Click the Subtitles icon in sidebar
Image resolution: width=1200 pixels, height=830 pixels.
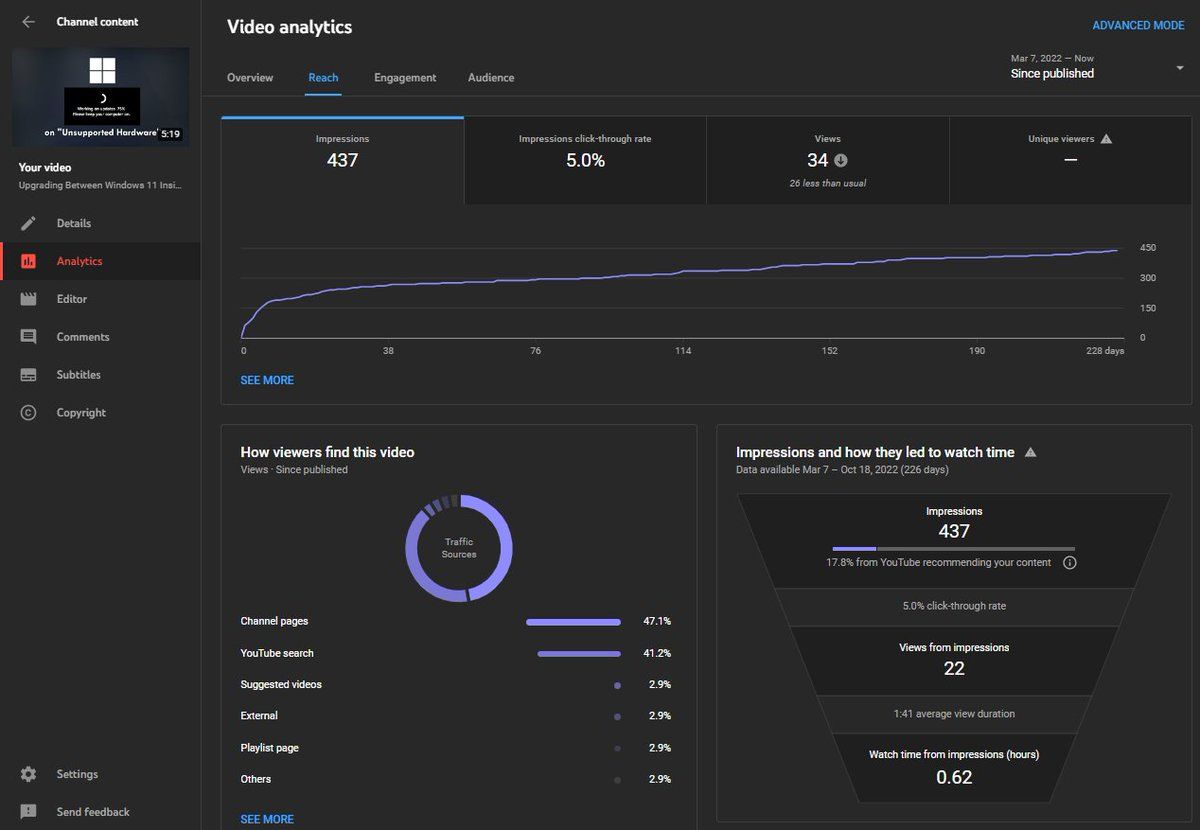coord(29,375)
